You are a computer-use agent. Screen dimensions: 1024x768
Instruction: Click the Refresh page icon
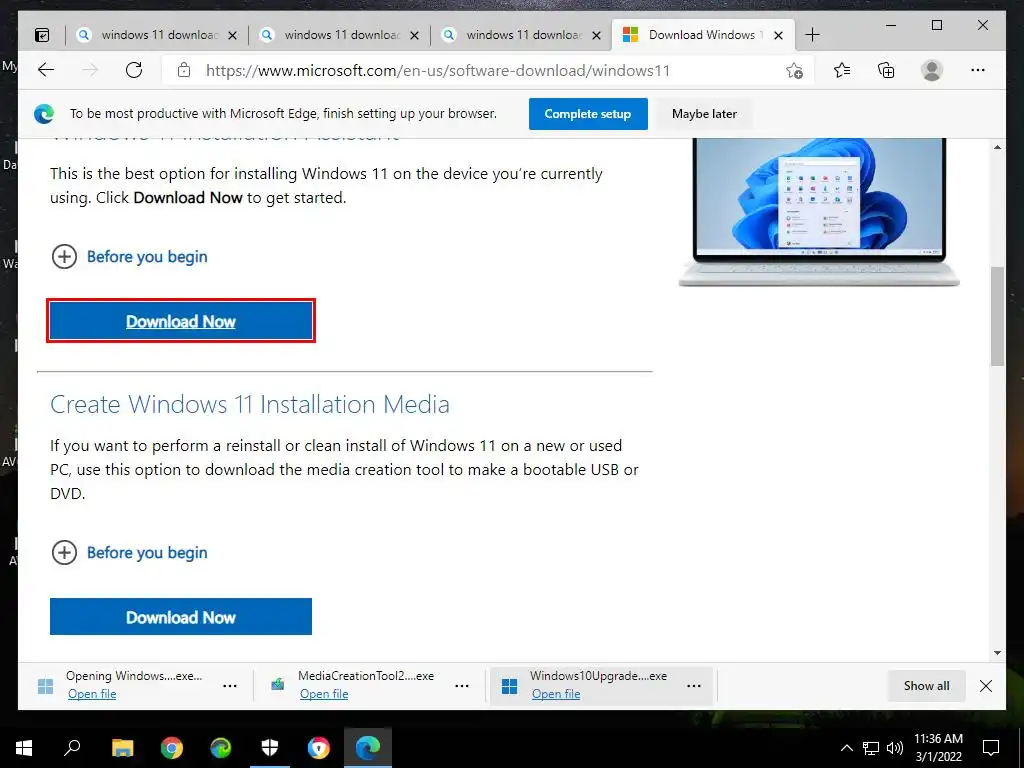pos(134,70)
